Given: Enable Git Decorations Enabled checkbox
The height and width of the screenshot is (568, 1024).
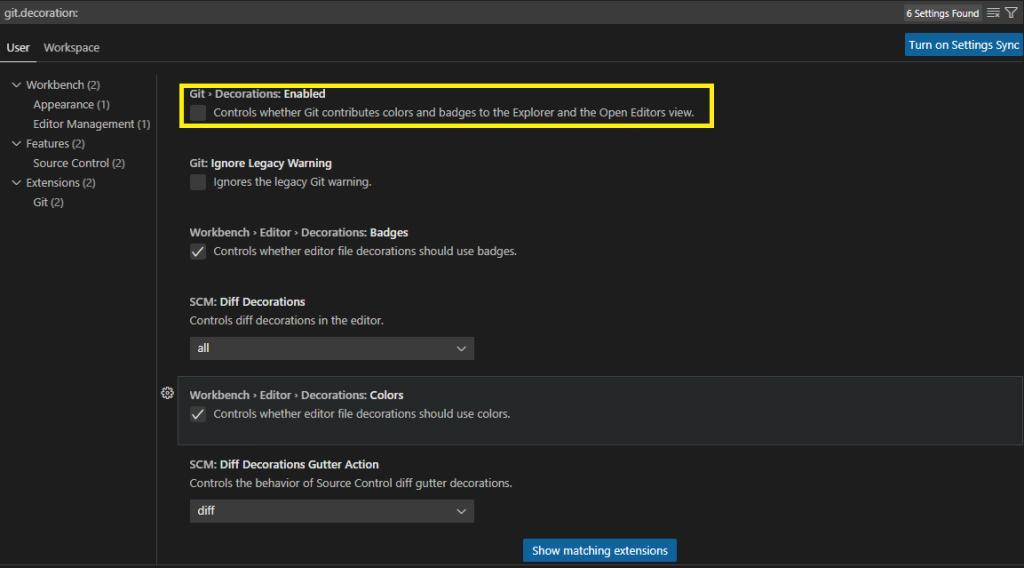Looking at the screenshot, I should tap(198, 113).
